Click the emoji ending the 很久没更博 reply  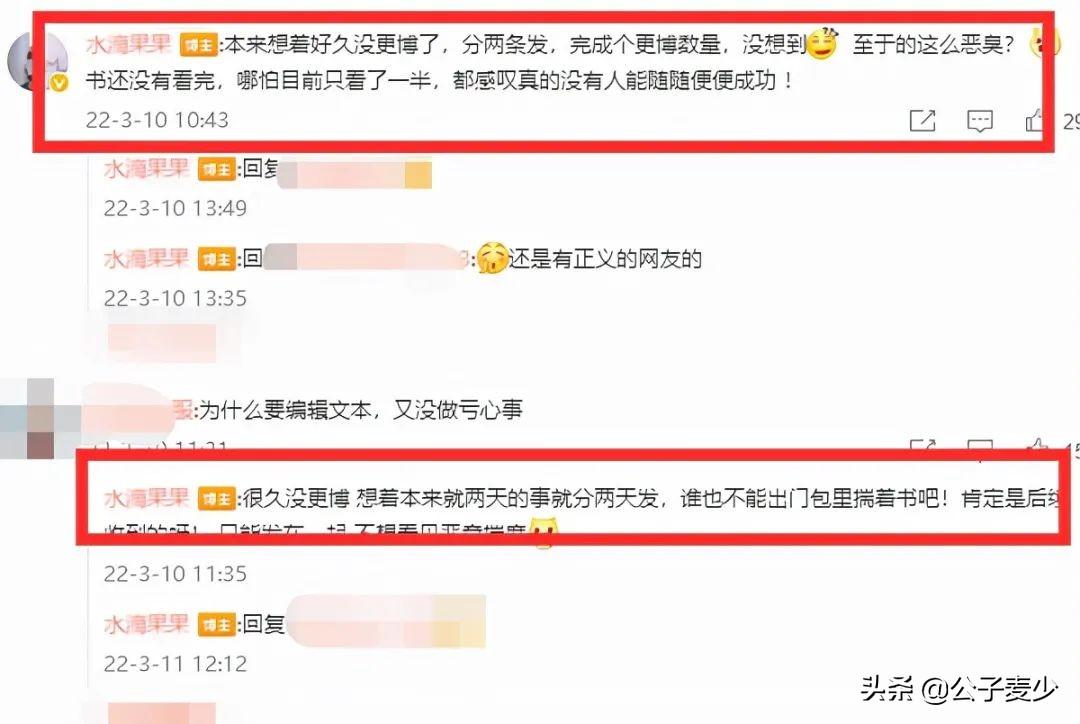pos(543,533)
